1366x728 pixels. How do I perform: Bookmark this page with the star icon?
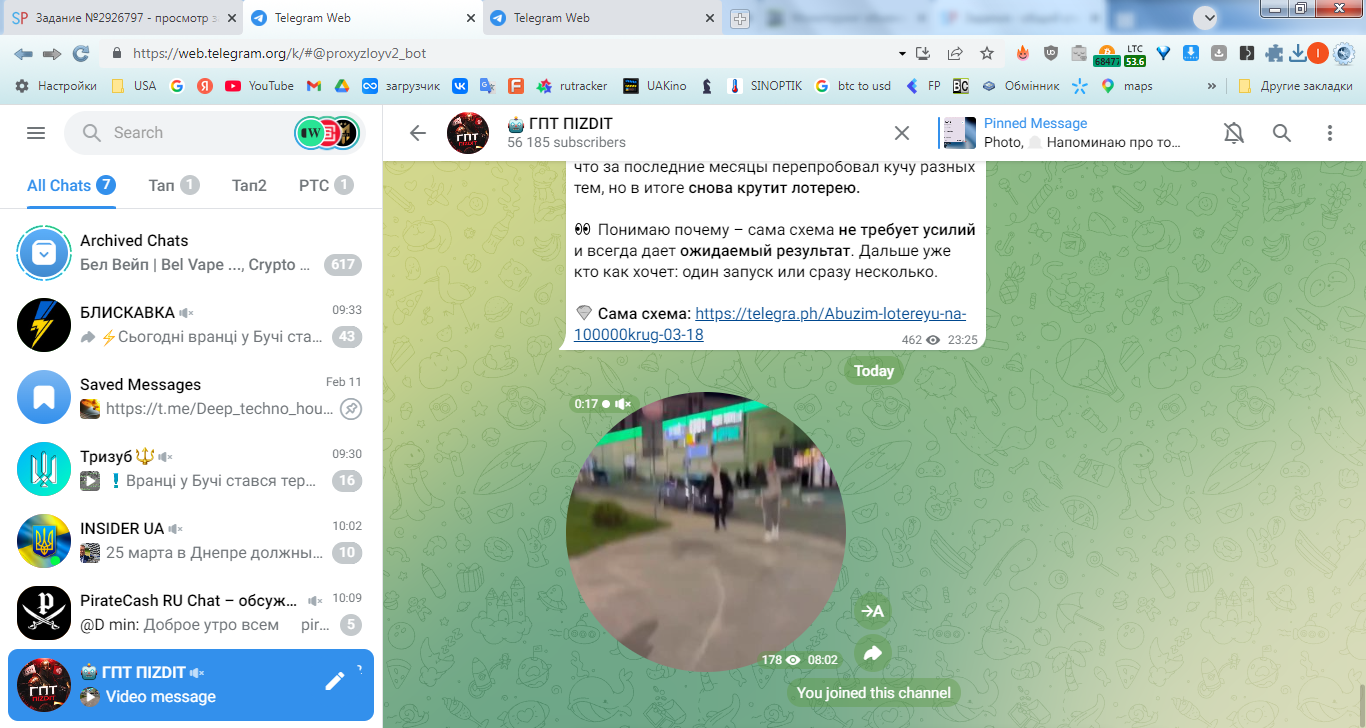(x=987, y=53)
